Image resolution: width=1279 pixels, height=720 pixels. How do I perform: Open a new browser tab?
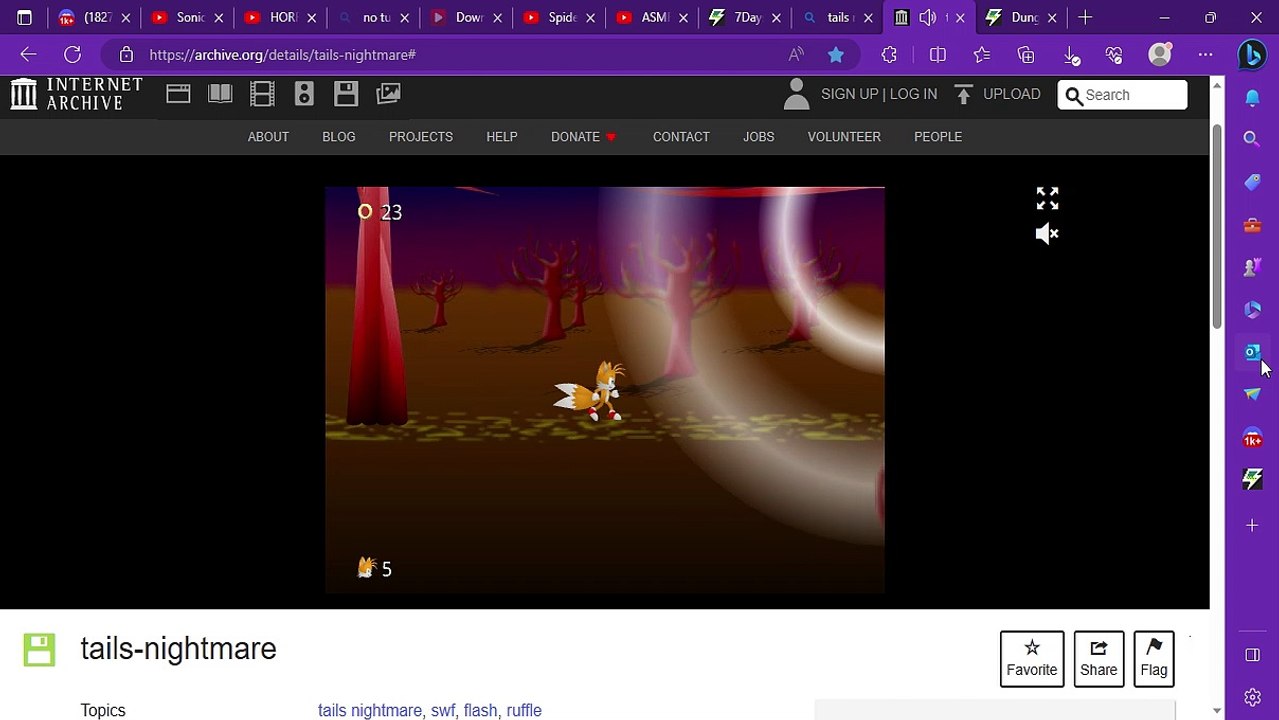(1085, 17)
